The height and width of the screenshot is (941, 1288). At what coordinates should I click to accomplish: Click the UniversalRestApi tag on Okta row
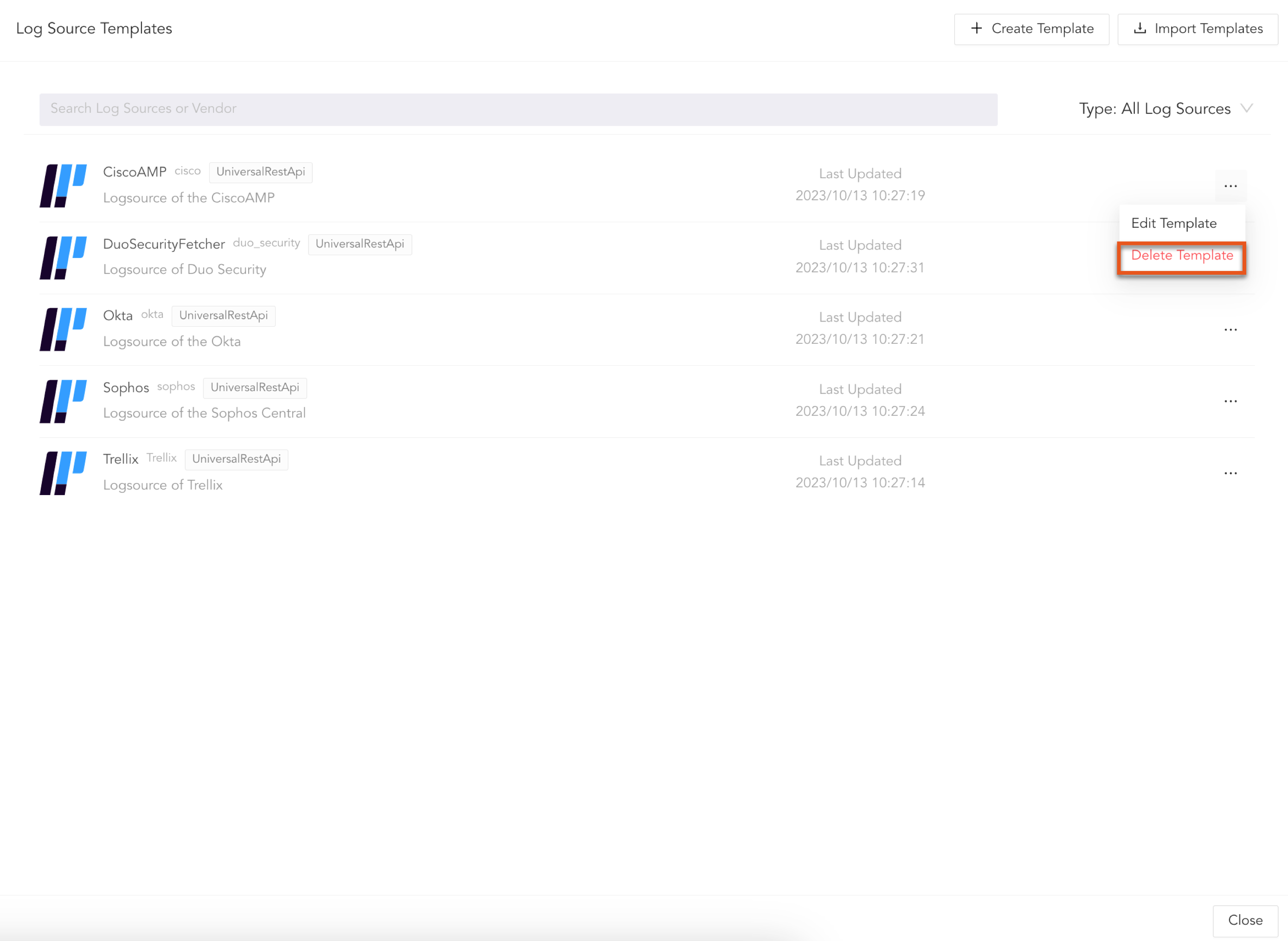223,316
